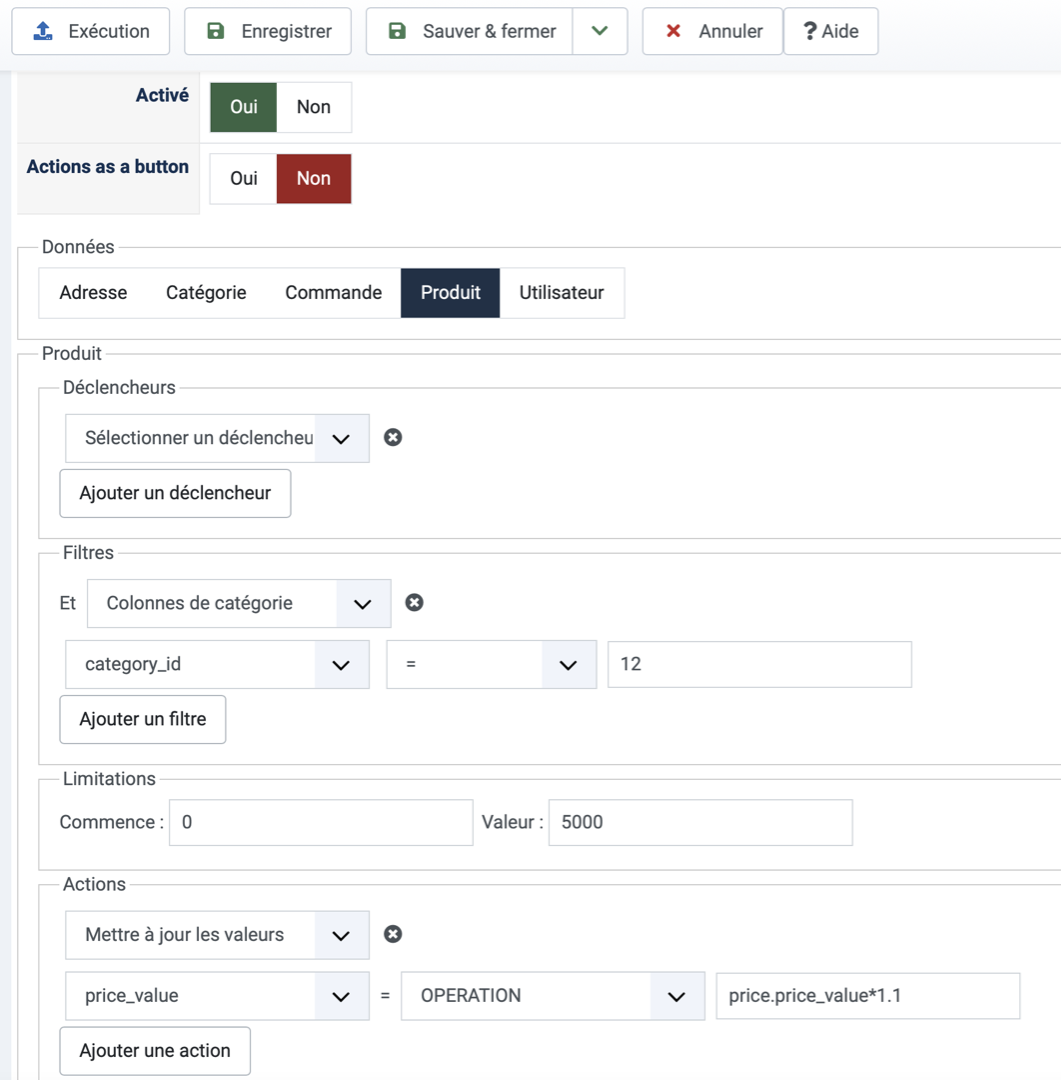
Task: Click Ajouter une action button
Action: coord(155,1051)
